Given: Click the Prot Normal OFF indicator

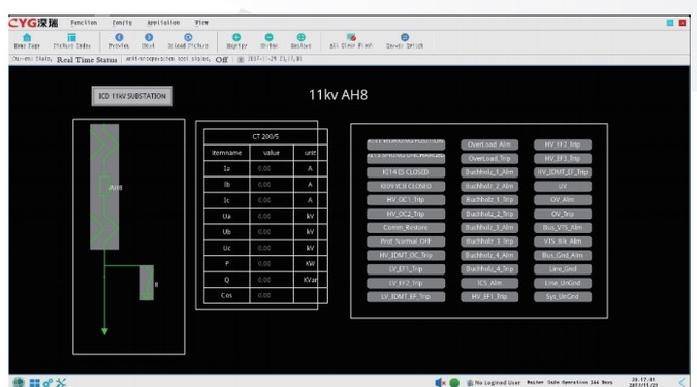Looking at the screenshot, I should (406, 241).
